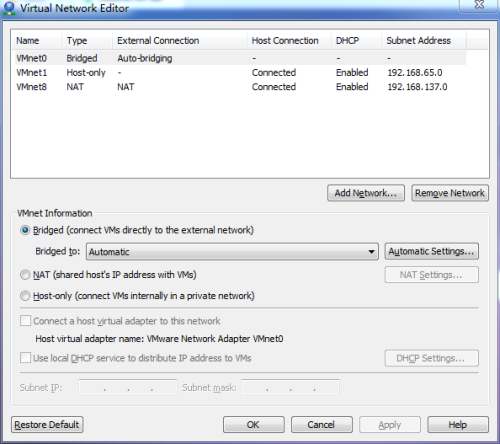
Task: Select the NAT shared host's IP option
Action: point(25,275)
